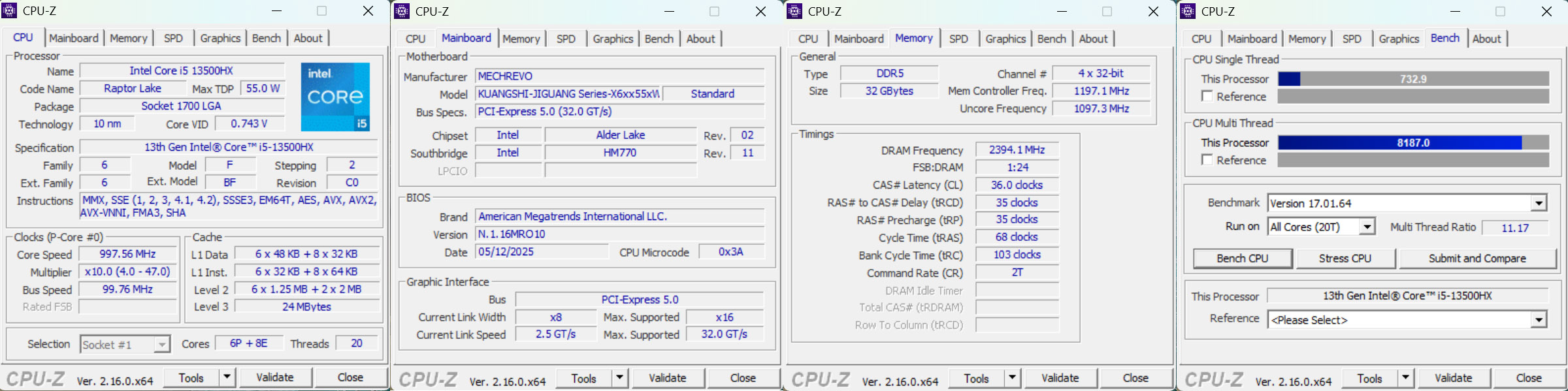1568x391 pixels.
Task: Click the Manufacturer field MECHREVO
Action: pyautogui.click(x=619, y=76)
